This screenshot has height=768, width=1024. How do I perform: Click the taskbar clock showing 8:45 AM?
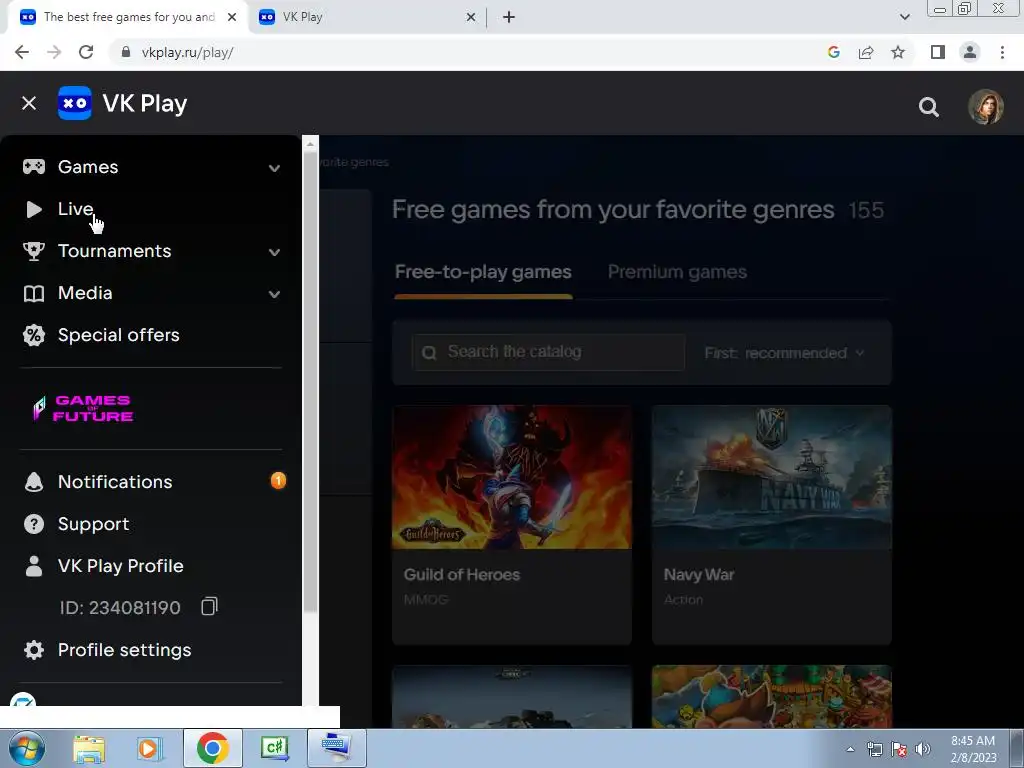tap(973, 748)
